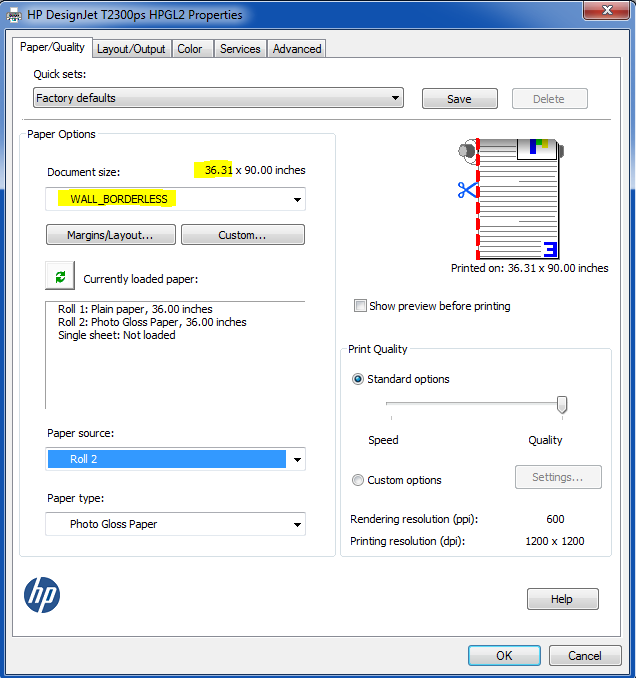636x678 pixels.
Task: Click the rendering resolution 600 value
Action: pyautogui.click(x=555, y=519)
